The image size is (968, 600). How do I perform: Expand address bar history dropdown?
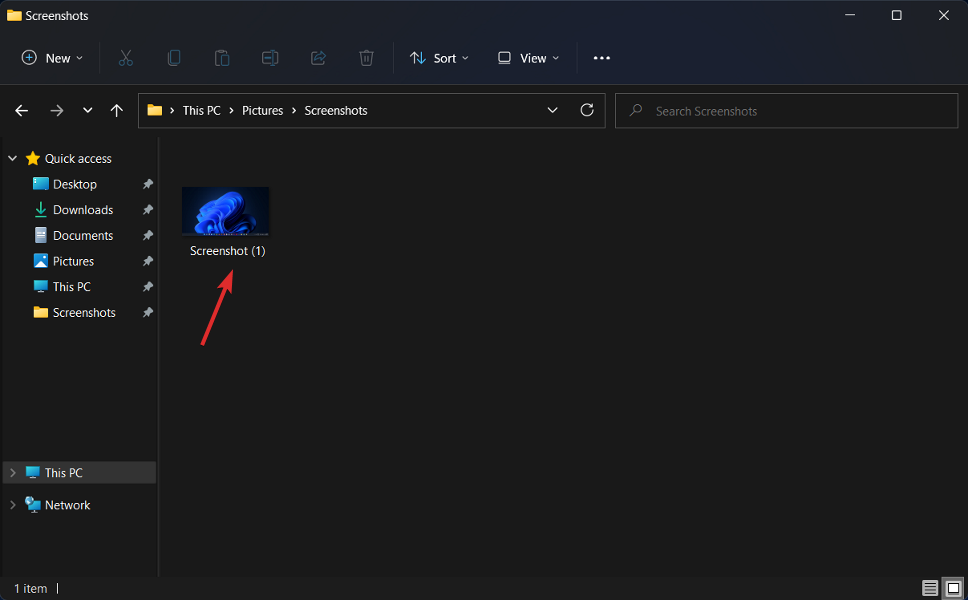pyautogui.click(x=553, y=110)
